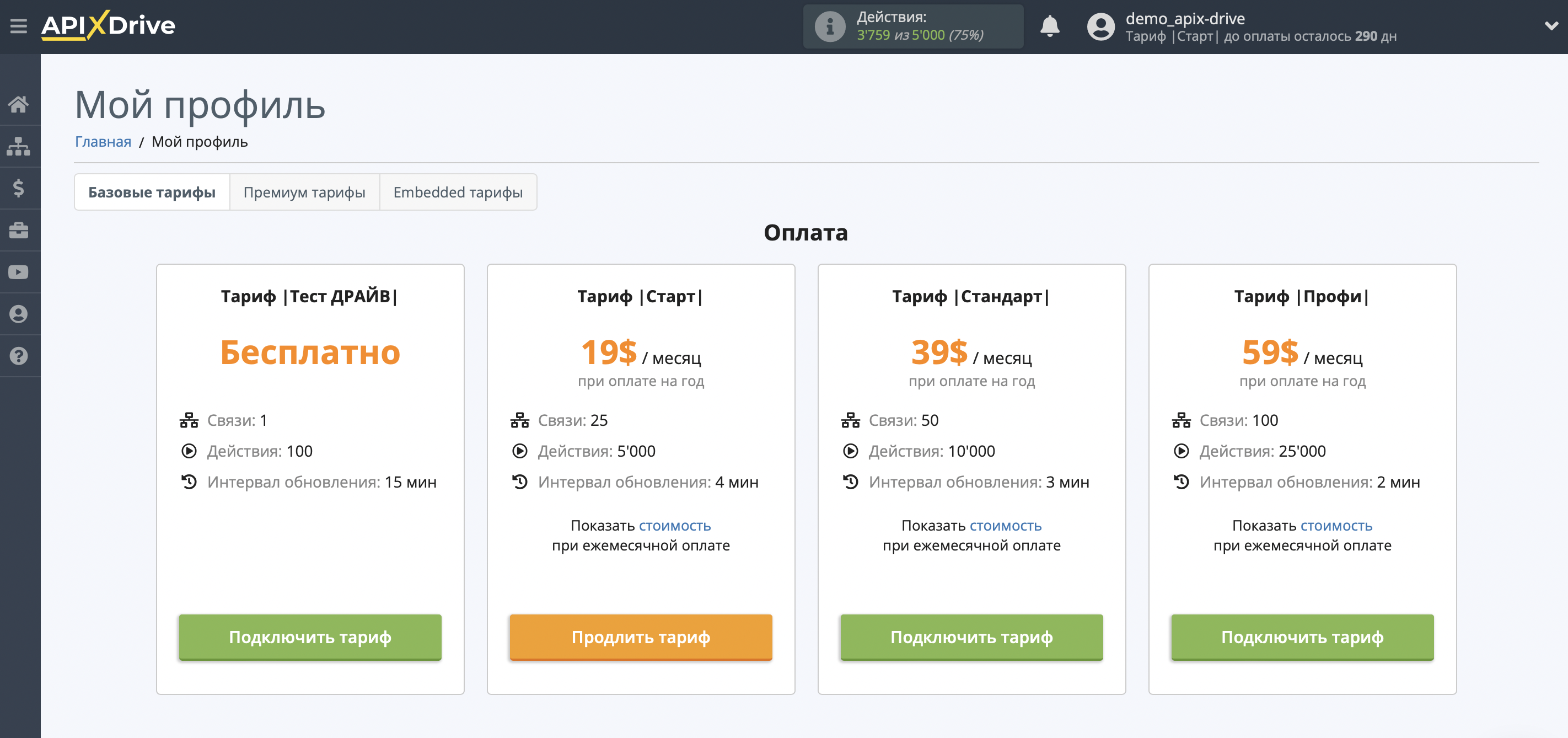Open the user profile icon in sidebar
Screen dimensions: 1568x738
coord(19,314)
